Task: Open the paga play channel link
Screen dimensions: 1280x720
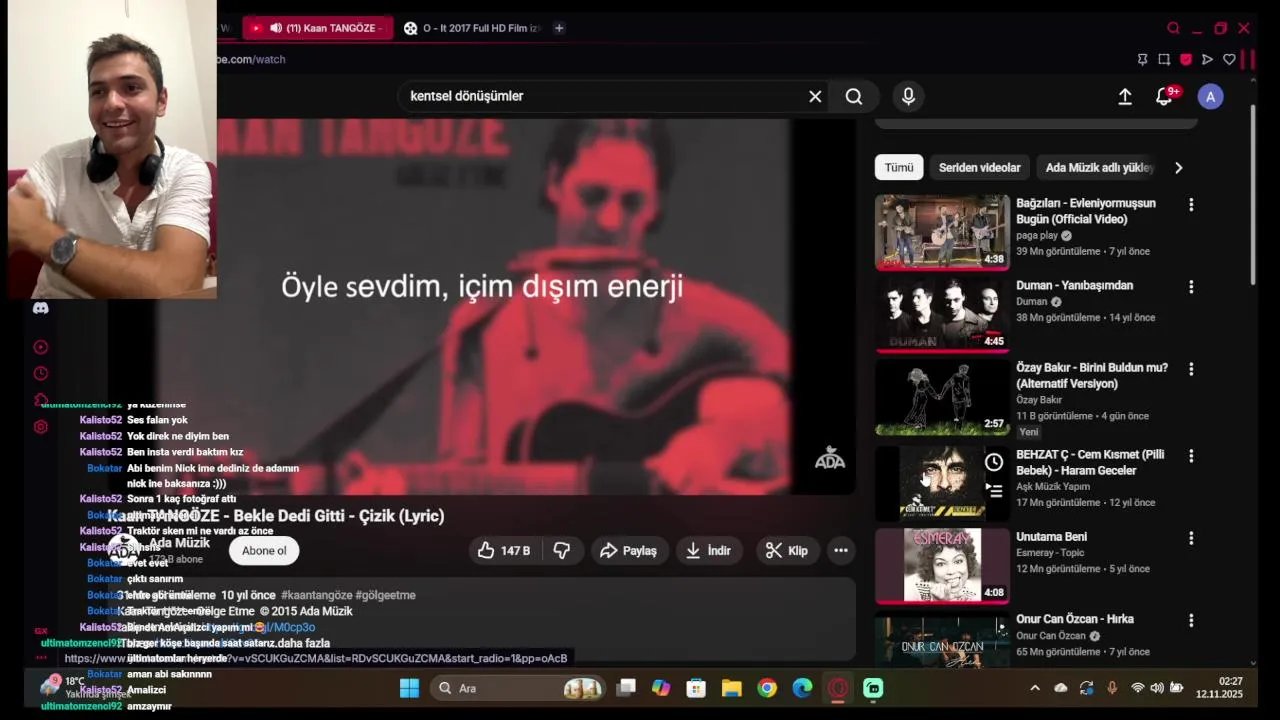Action: coord(1037,236)
